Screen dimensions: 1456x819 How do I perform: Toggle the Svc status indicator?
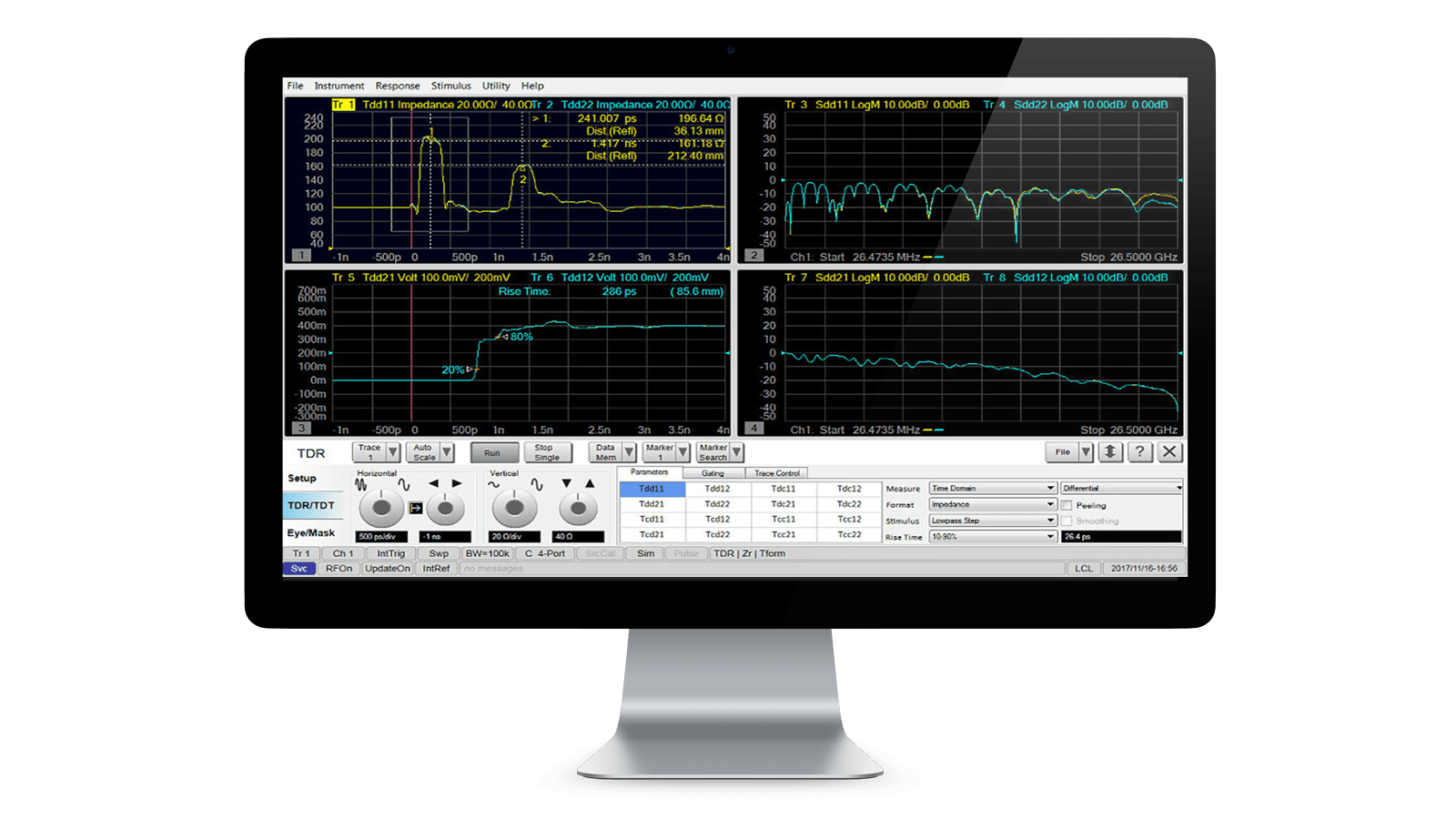pyautogui.click(x=299, y=569)
